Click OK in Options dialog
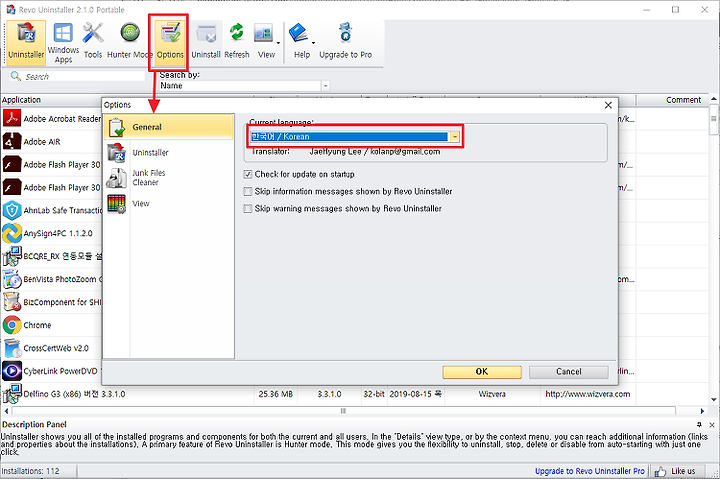The width and height of the screenshot is (720, 479). click(482, 372)
